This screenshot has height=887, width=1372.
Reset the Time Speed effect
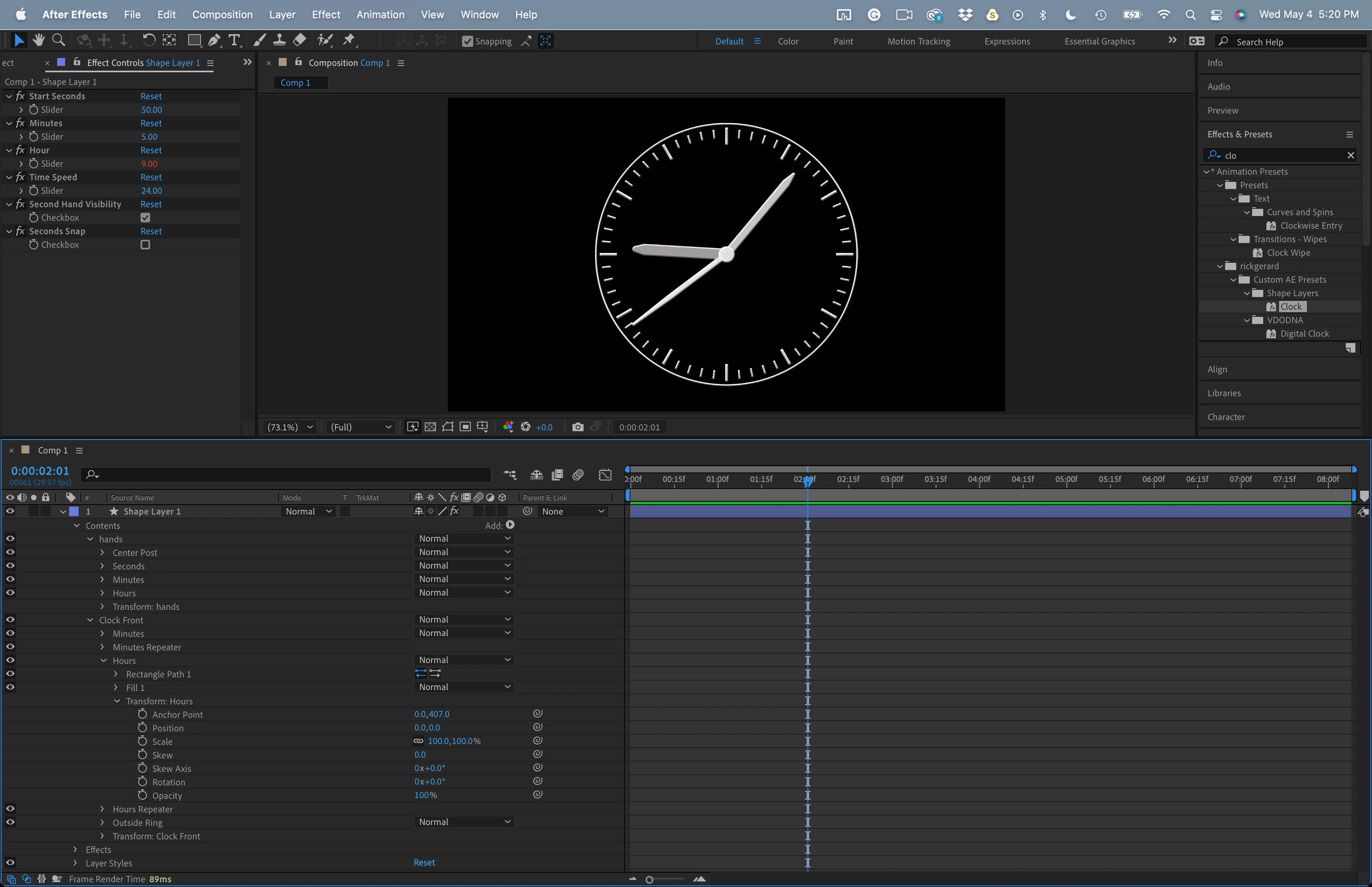(151, 177)
